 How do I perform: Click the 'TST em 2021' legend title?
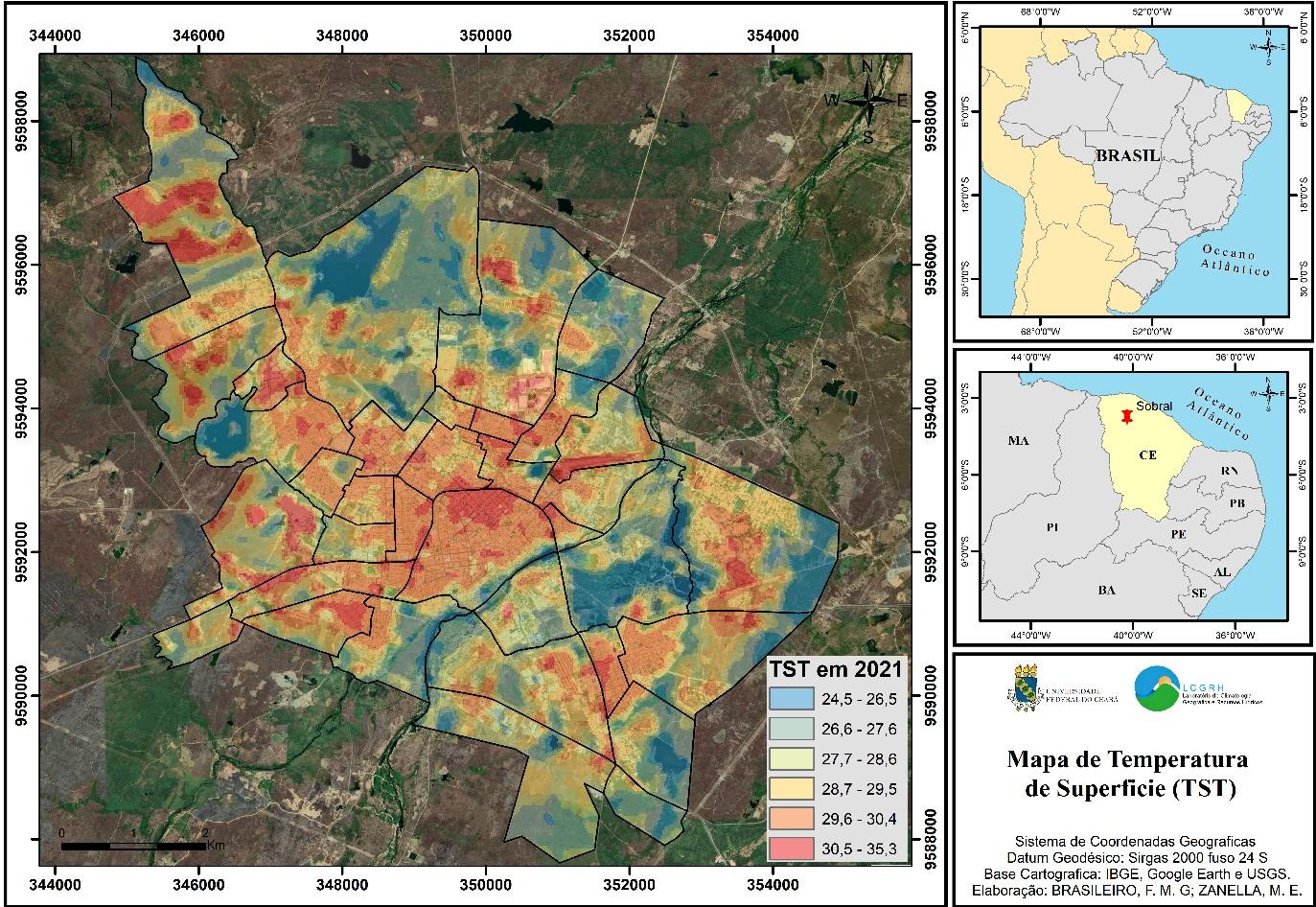coord(836,669)
